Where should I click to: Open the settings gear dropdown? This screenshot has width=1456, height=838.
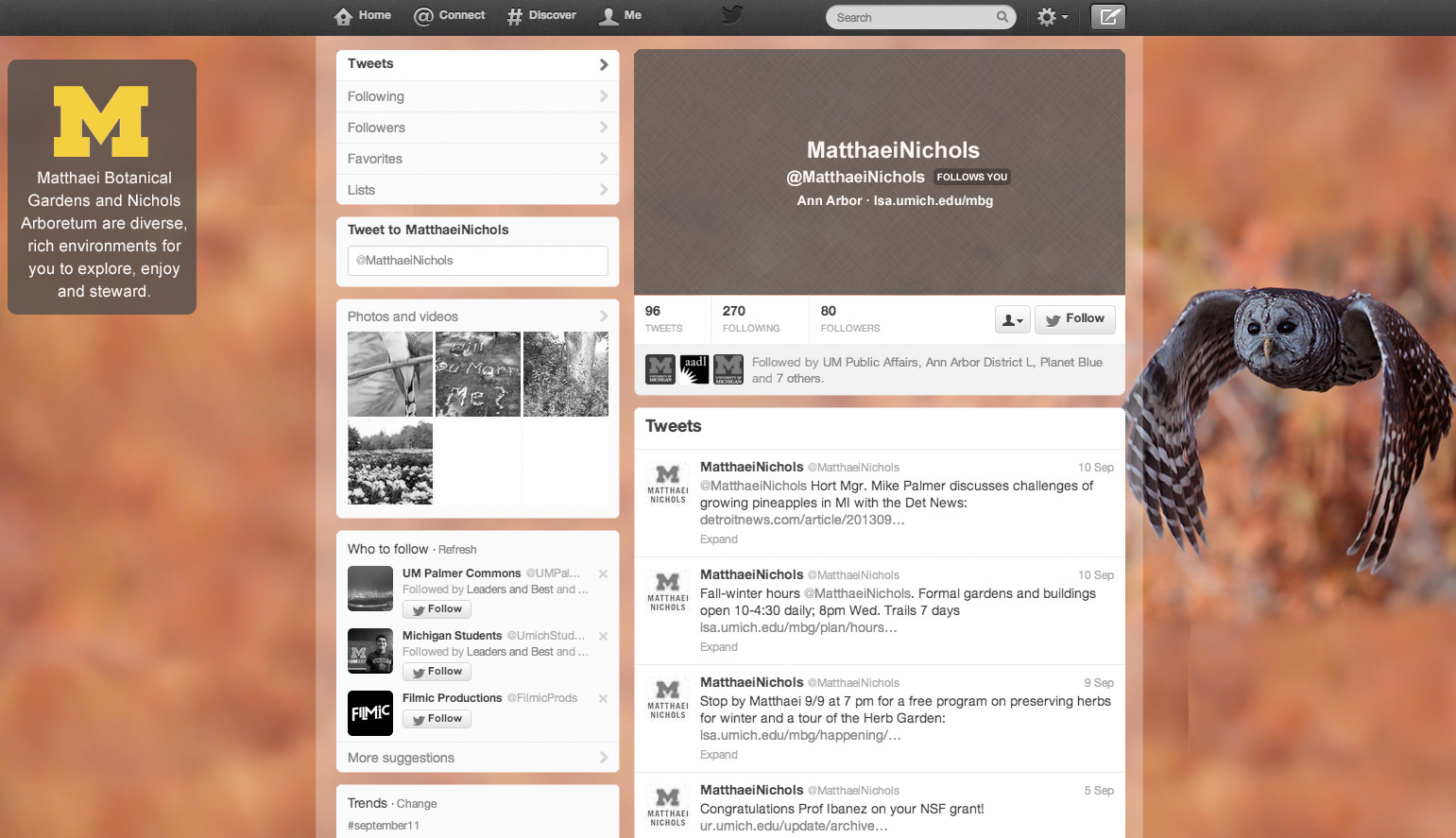click(x=1052, y=17)
